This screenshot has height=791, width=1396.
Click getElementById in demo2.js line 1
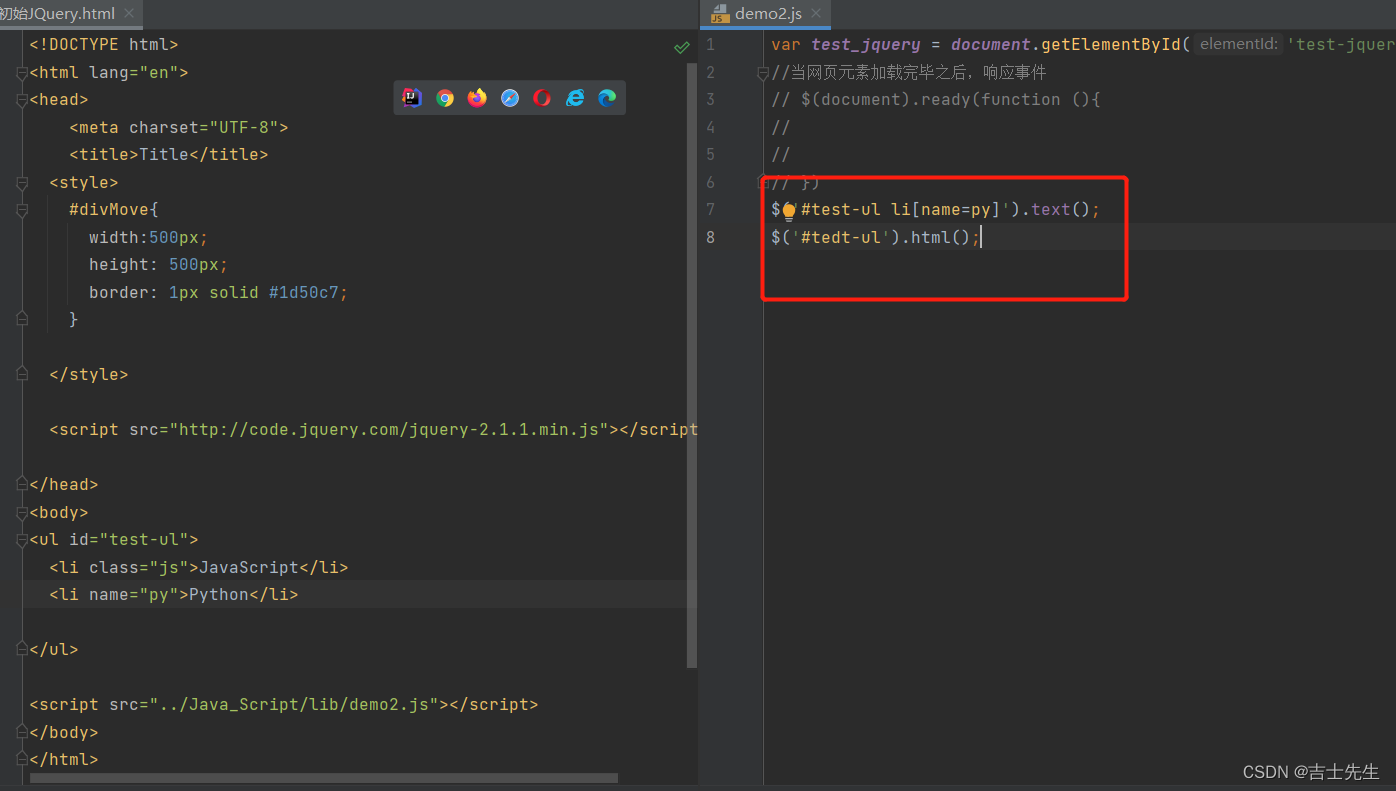click(1111, 45)
